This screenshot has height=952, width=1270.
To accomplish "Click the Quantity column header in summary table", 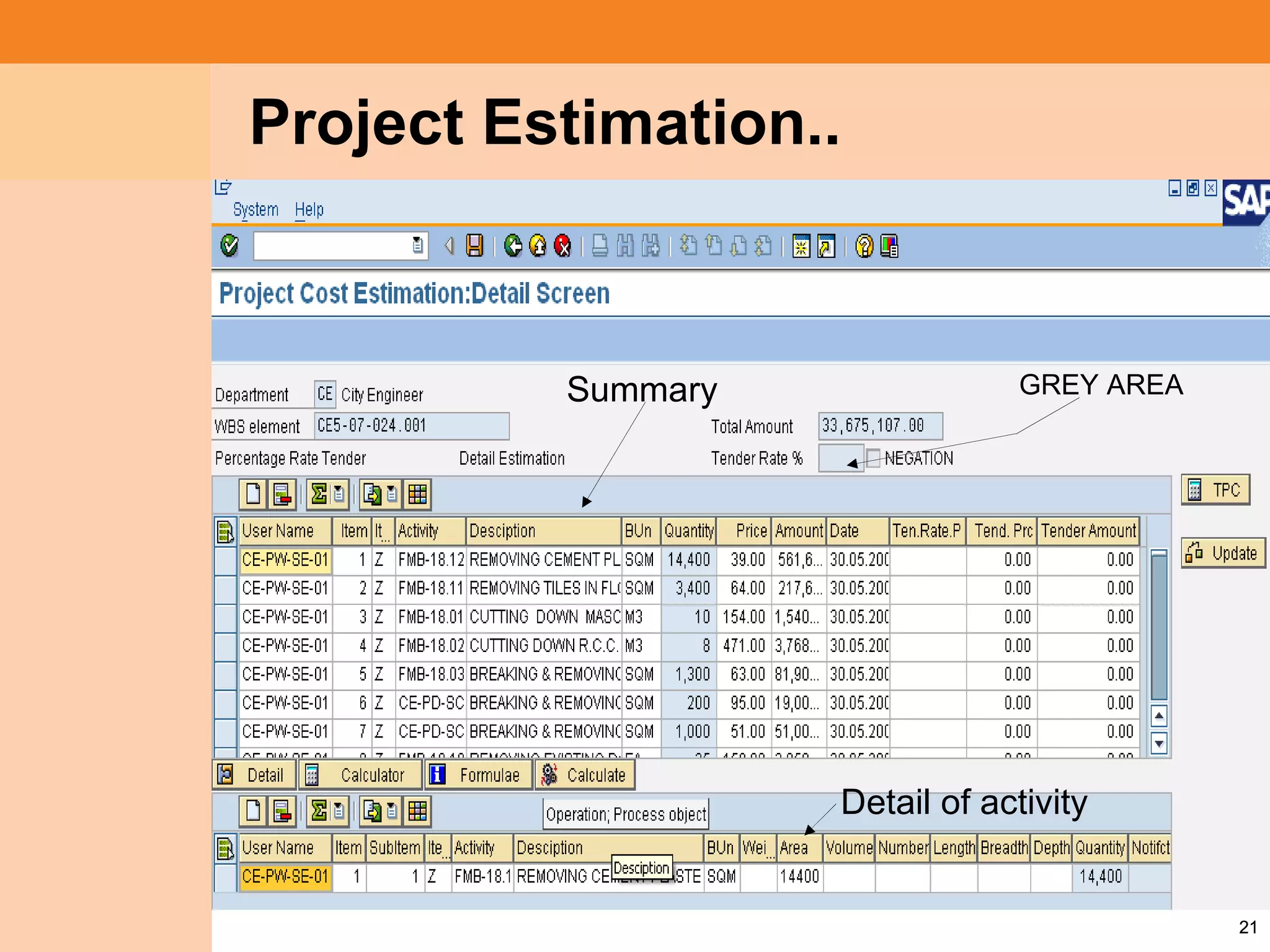I will (688, 531).
